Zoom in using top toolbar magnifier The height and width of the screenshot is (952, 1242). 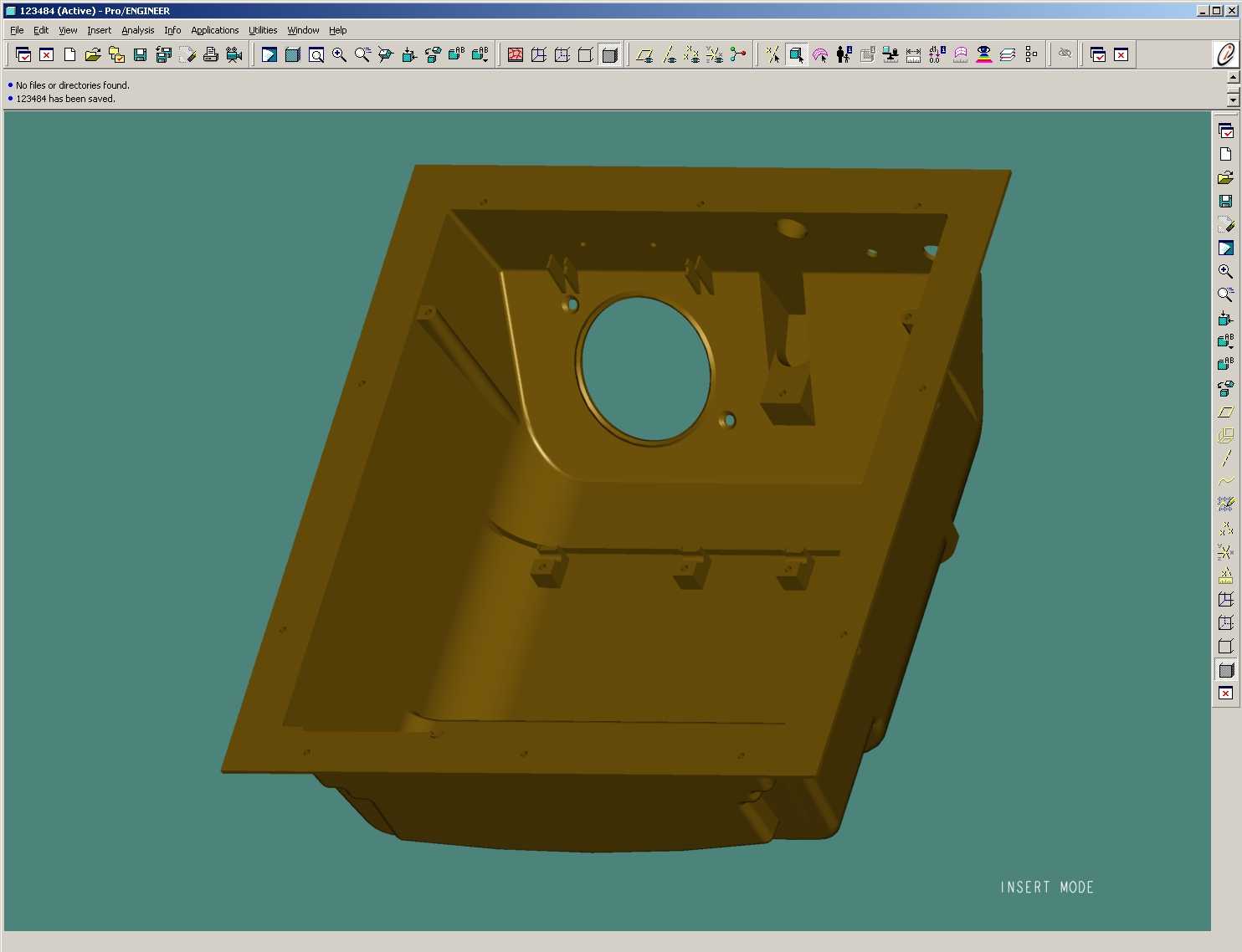point(339,55)
